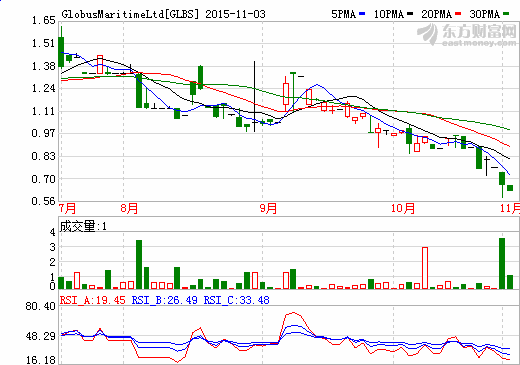Click the 10PMA legend label
The height and width of the screenshot is (365, 520).
[389, 14]
